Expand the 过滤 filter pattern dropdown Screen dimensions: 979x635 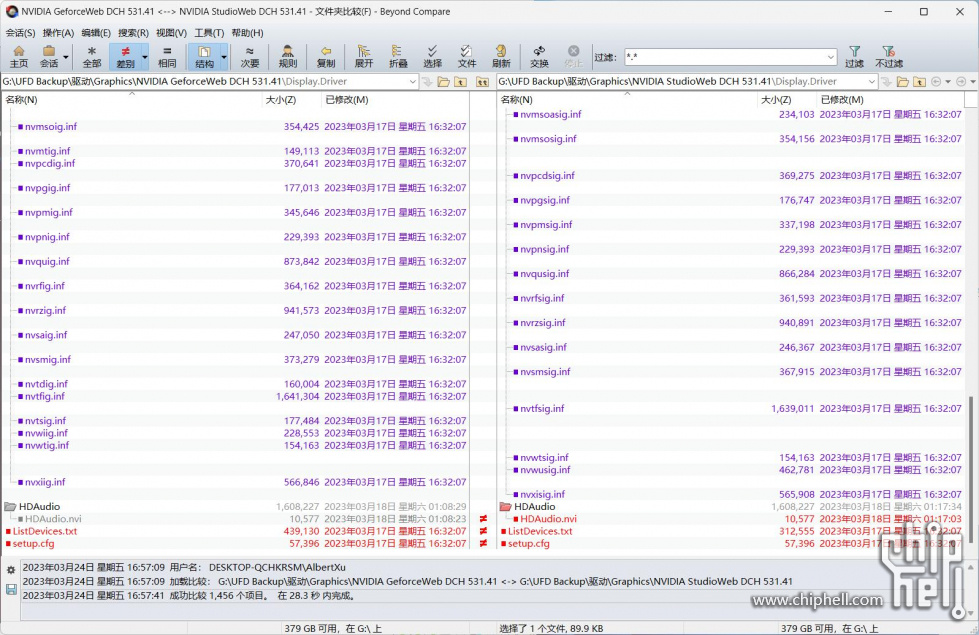(x=830, y=57)
